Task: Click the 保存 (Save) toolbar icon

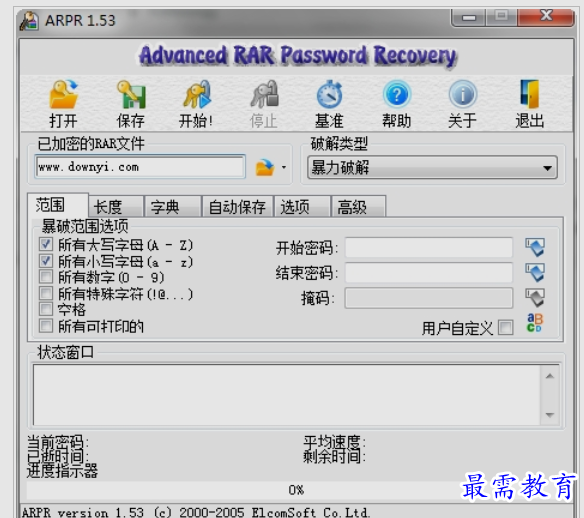Action: coord(131,95)
